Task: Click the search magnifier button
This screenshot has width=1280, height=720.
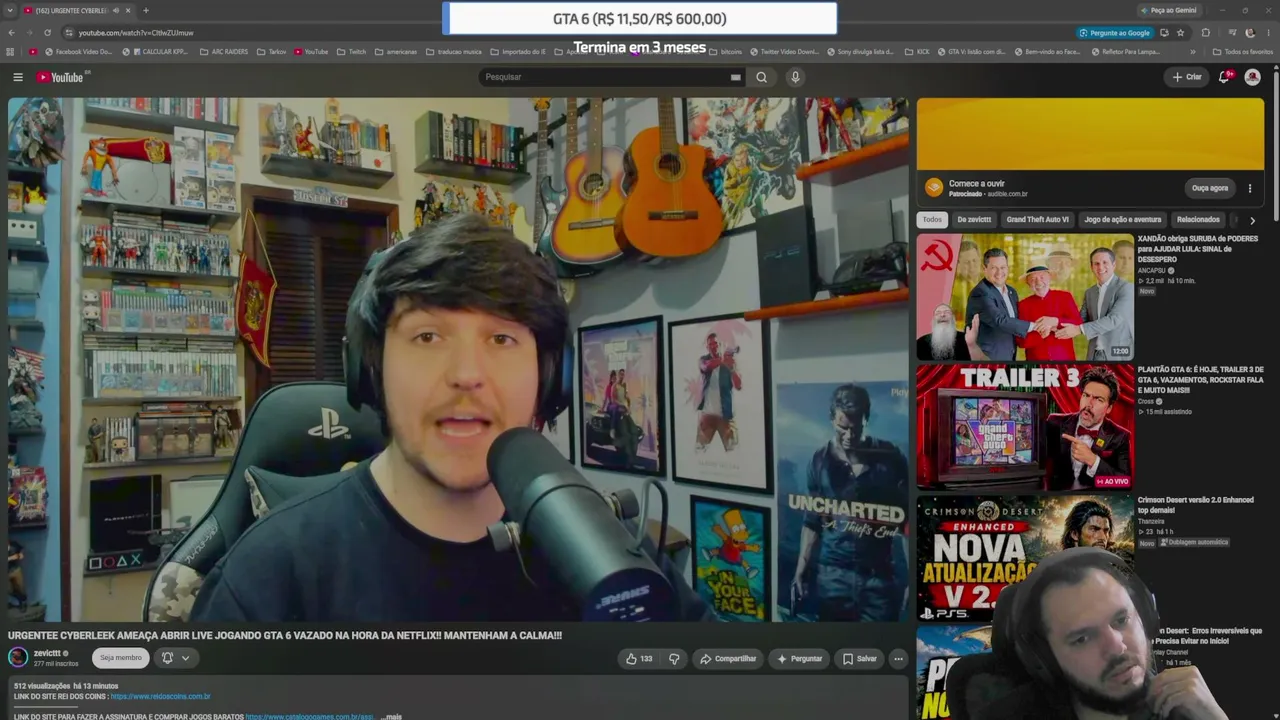Action: tap(762, 77)
